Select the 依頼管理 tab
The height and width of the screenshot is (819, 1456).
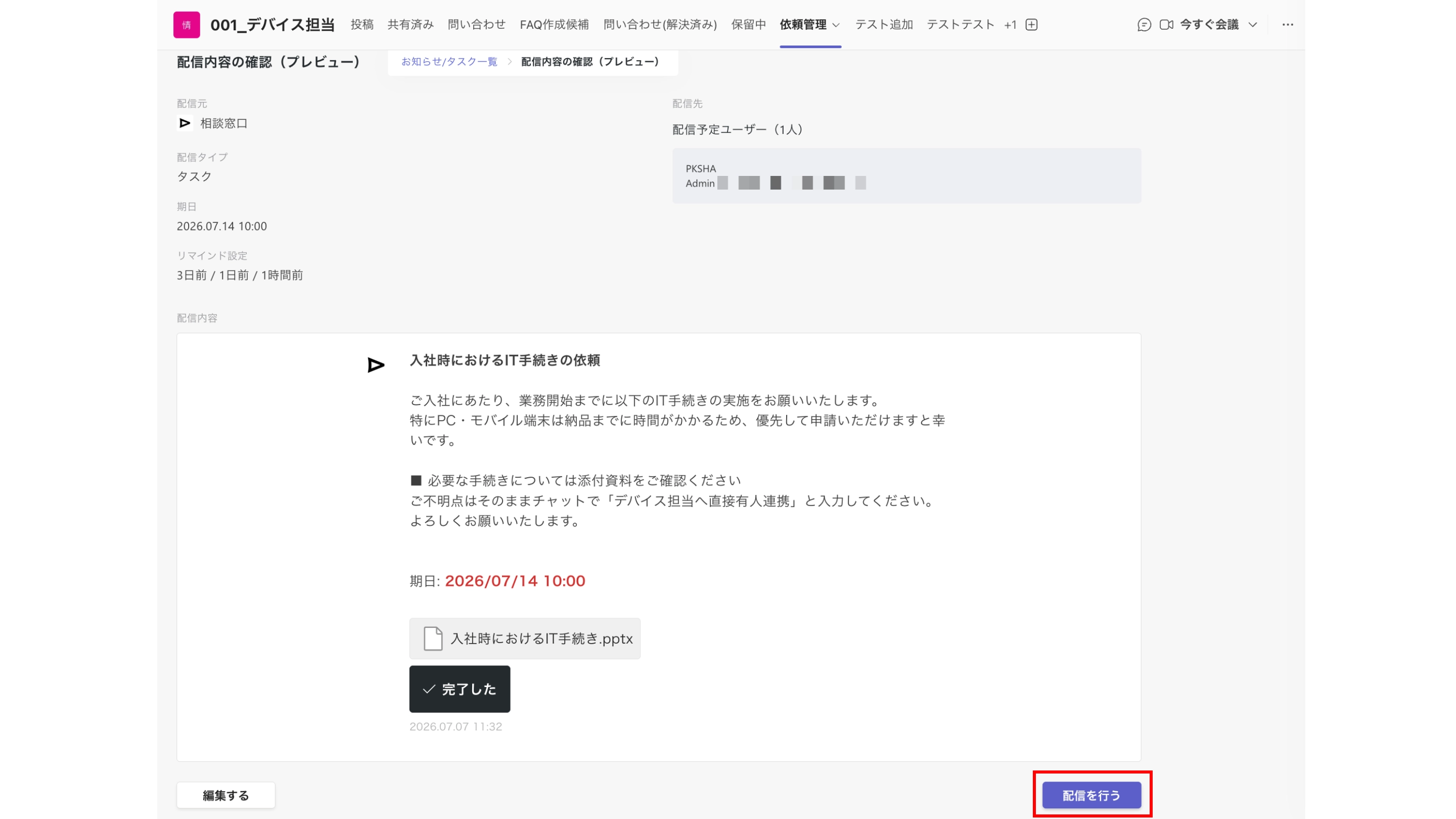803,25
